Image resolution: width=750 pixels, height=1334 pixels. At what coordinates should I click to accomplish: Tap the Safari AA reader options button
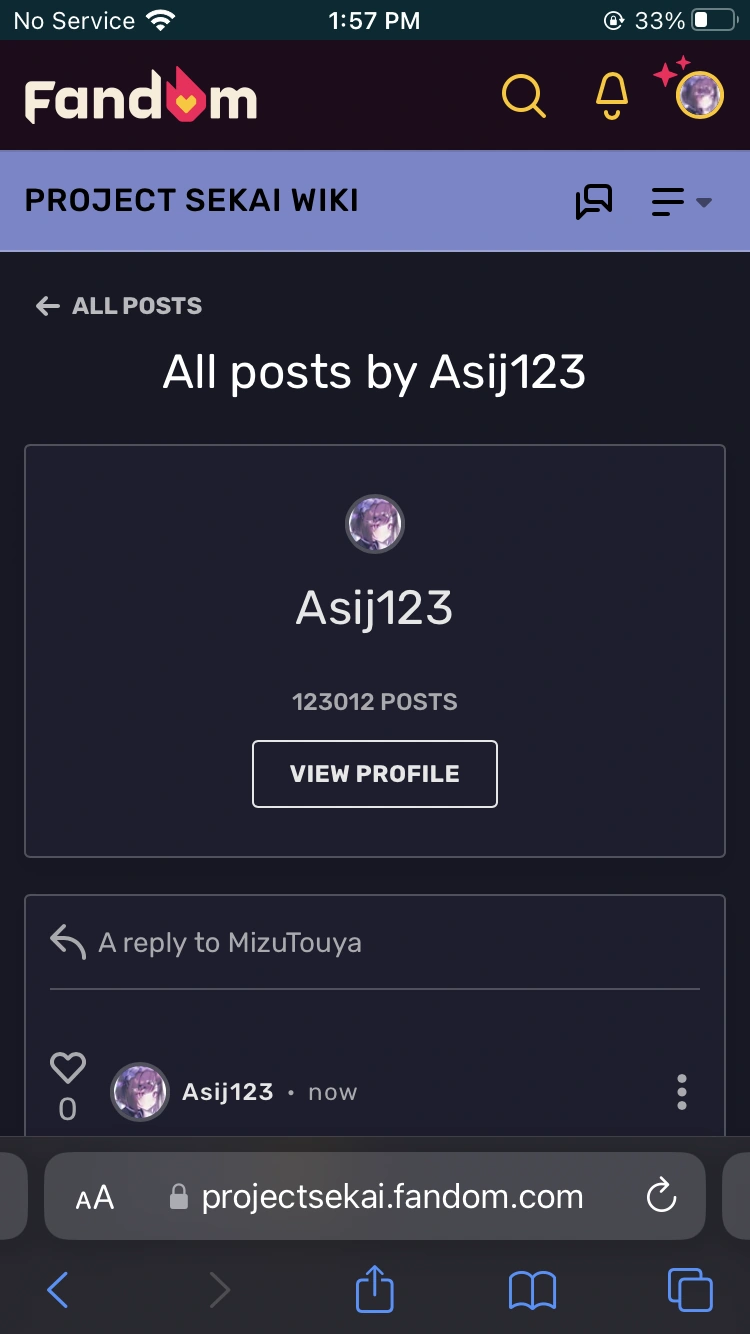coord(95,1197)
